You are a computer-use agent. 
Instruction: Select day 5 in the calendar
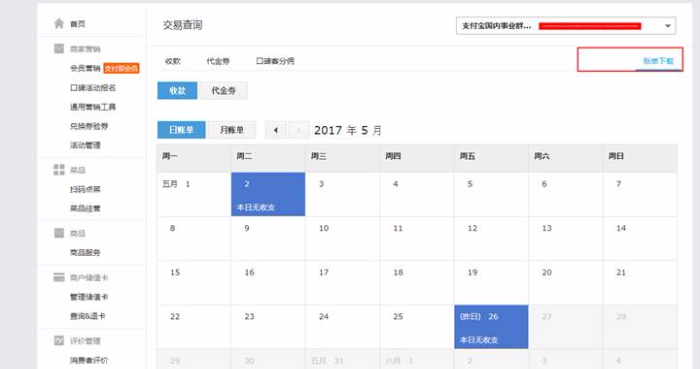tap(491, 194)
